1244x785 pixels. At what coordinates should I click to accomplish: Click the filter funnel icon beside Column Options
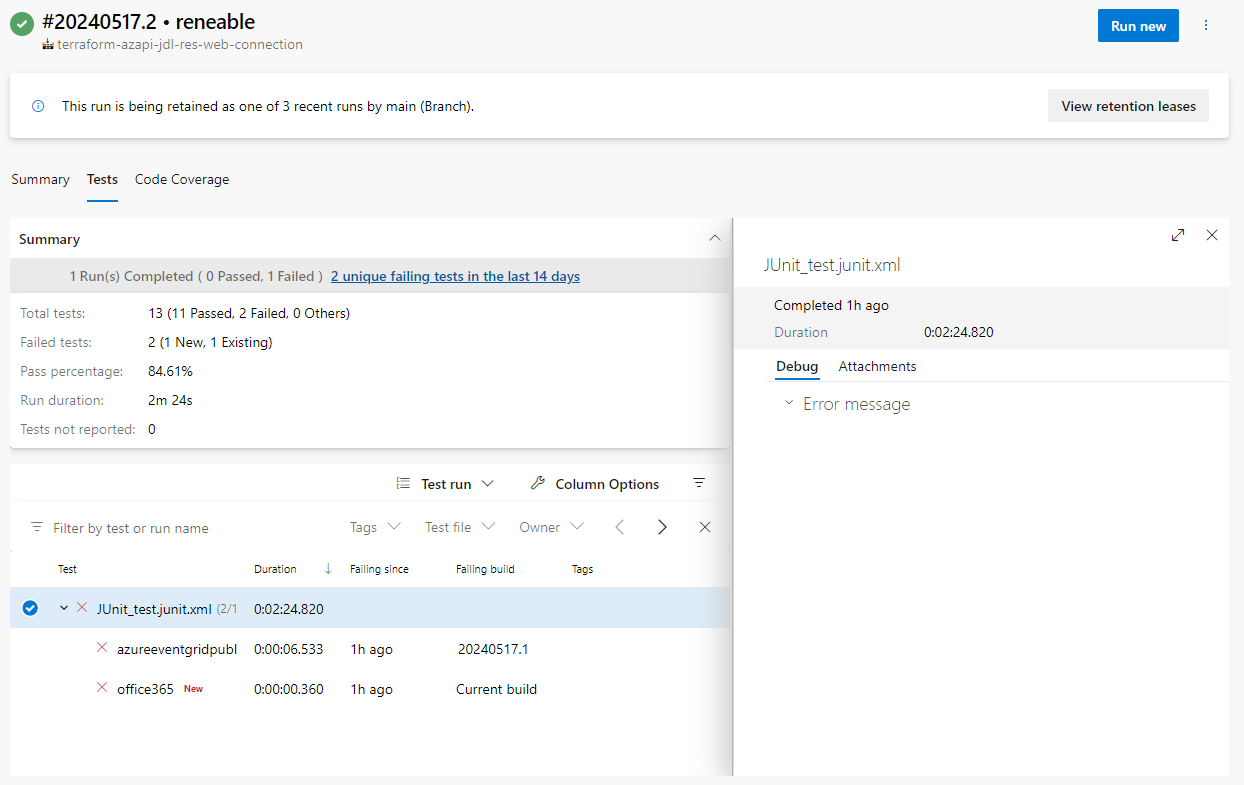tap(699, 484)
